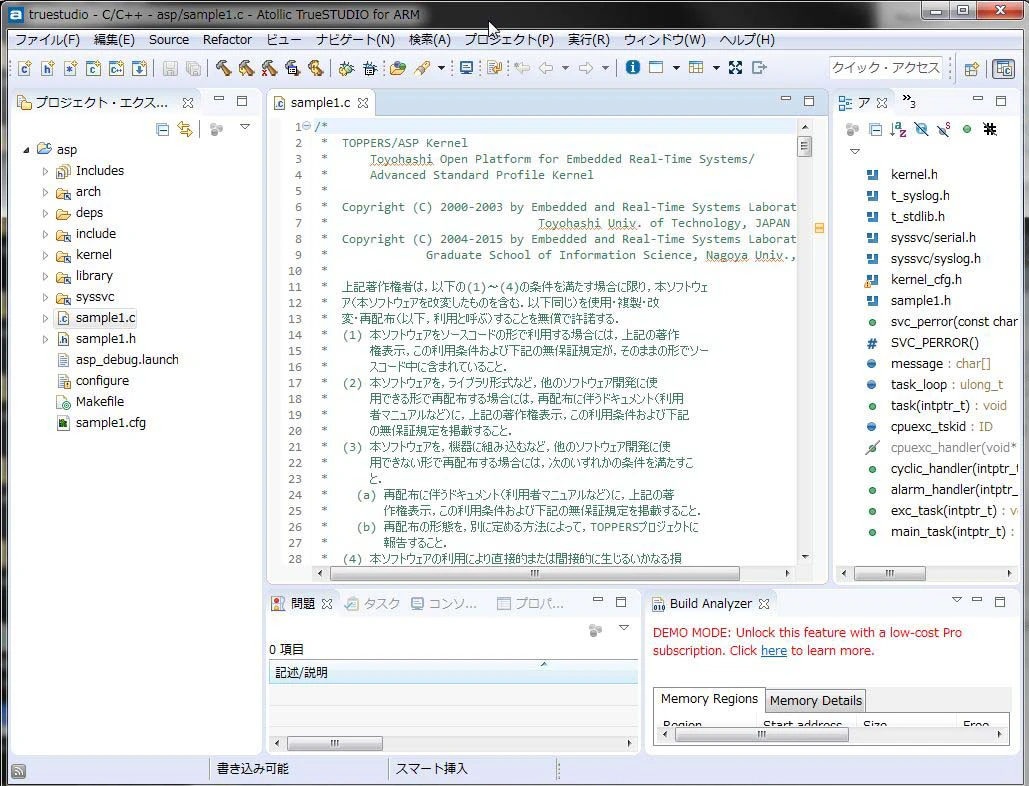This screenshot has width=1029, height=786.
Task: Open the Refactor menu
Action: (227, 39)
